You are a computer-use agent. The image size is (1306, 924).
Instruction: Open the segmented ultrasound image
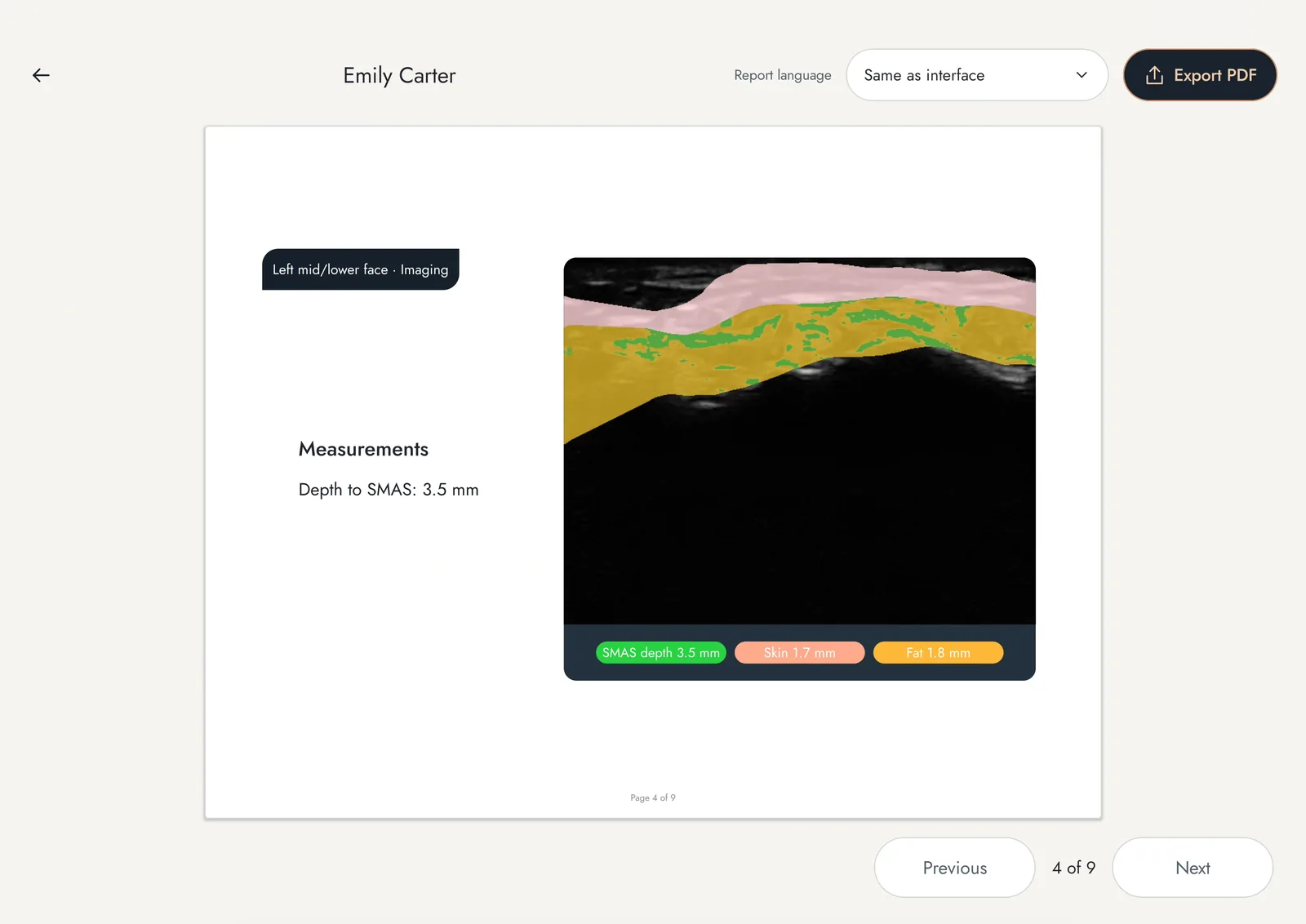tap(800, 441)
